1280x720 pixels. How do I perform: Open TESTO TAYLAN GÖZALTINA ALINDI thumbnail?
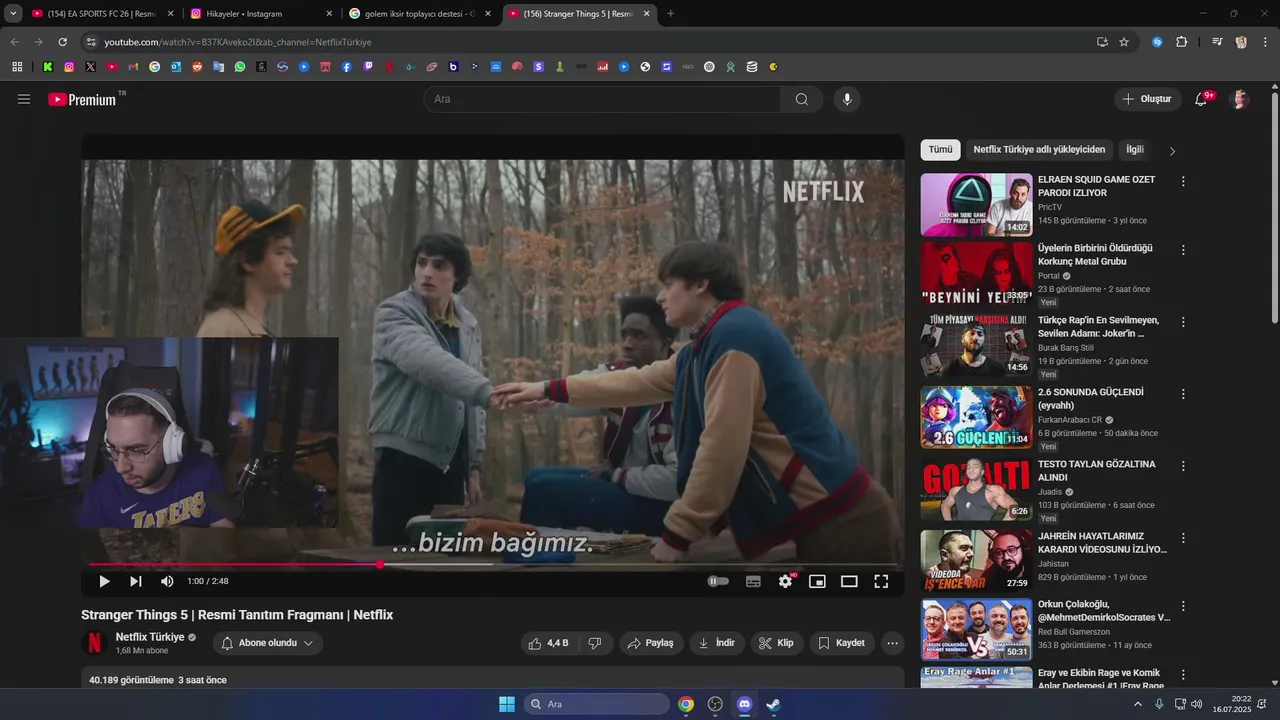point(976,489)
